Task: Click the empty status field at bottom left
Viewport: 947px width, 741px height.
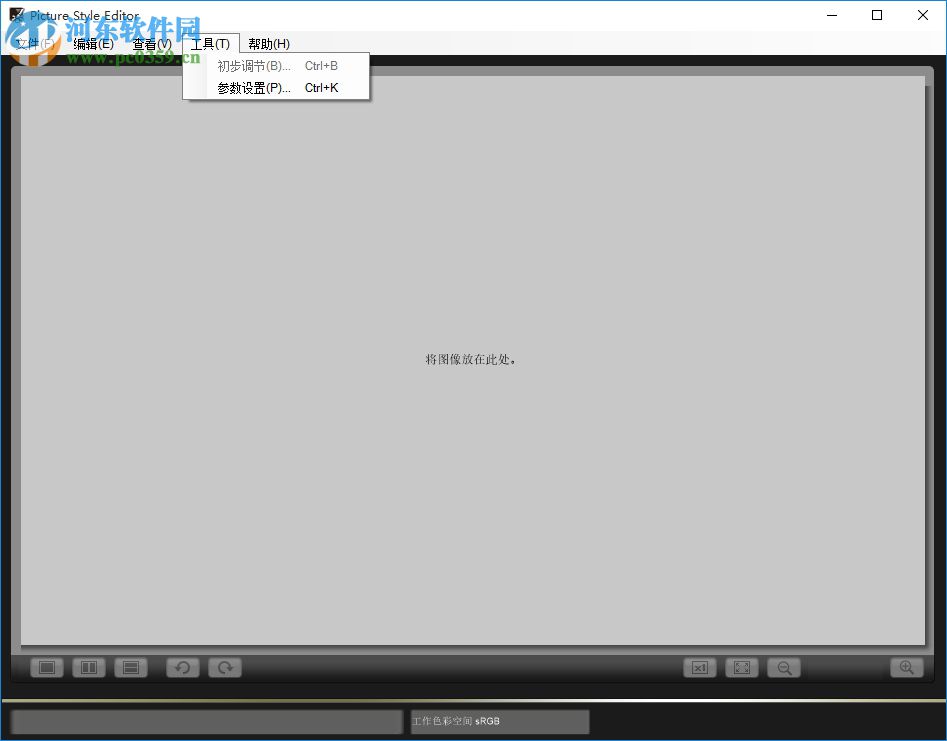Action: (205, 721)
